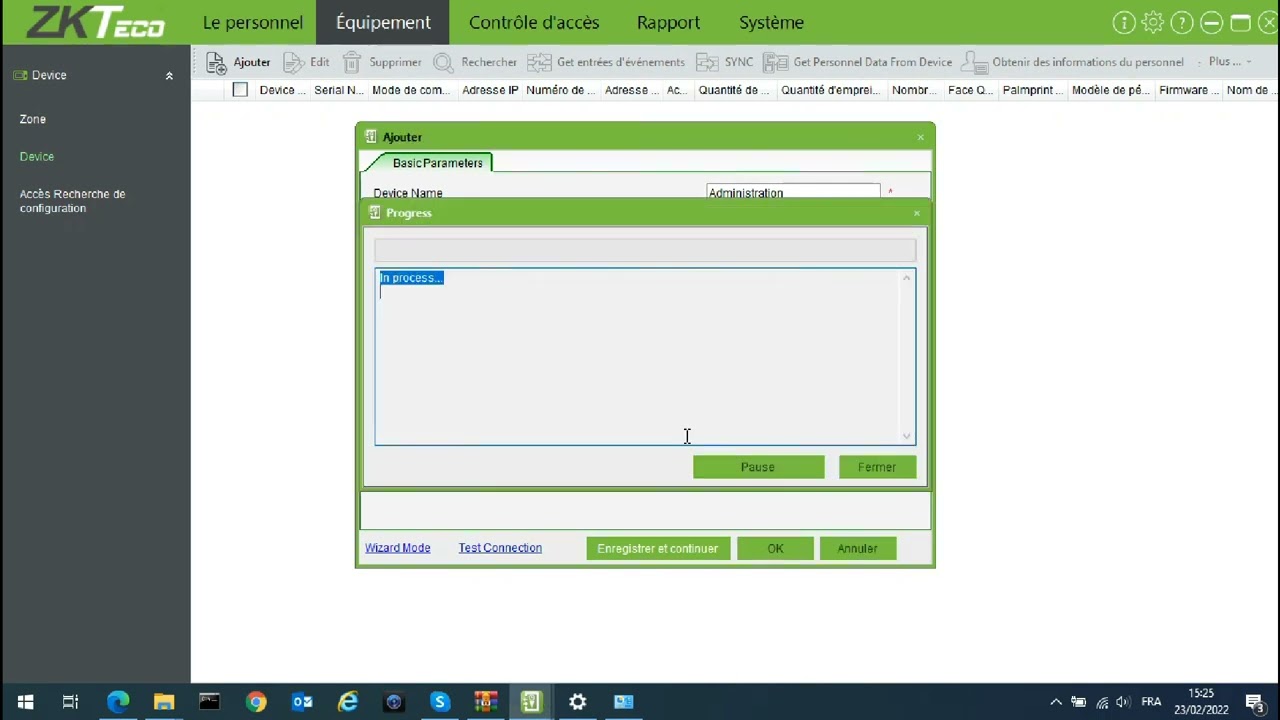Click the Test Connection link
Screen dimensions: 1280x720
500,548
